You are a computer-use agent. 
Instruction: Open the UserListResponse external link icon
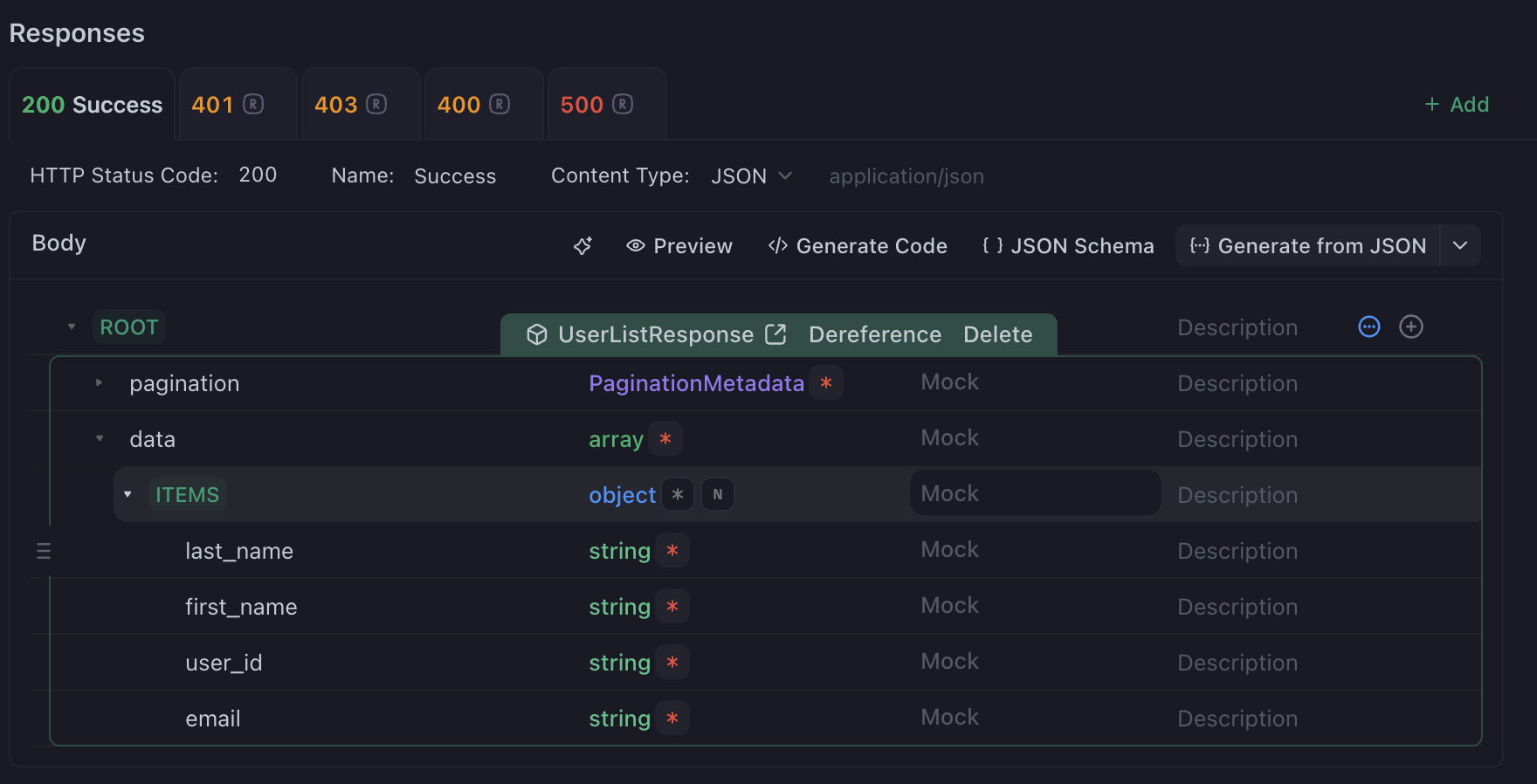click(775, 334)
